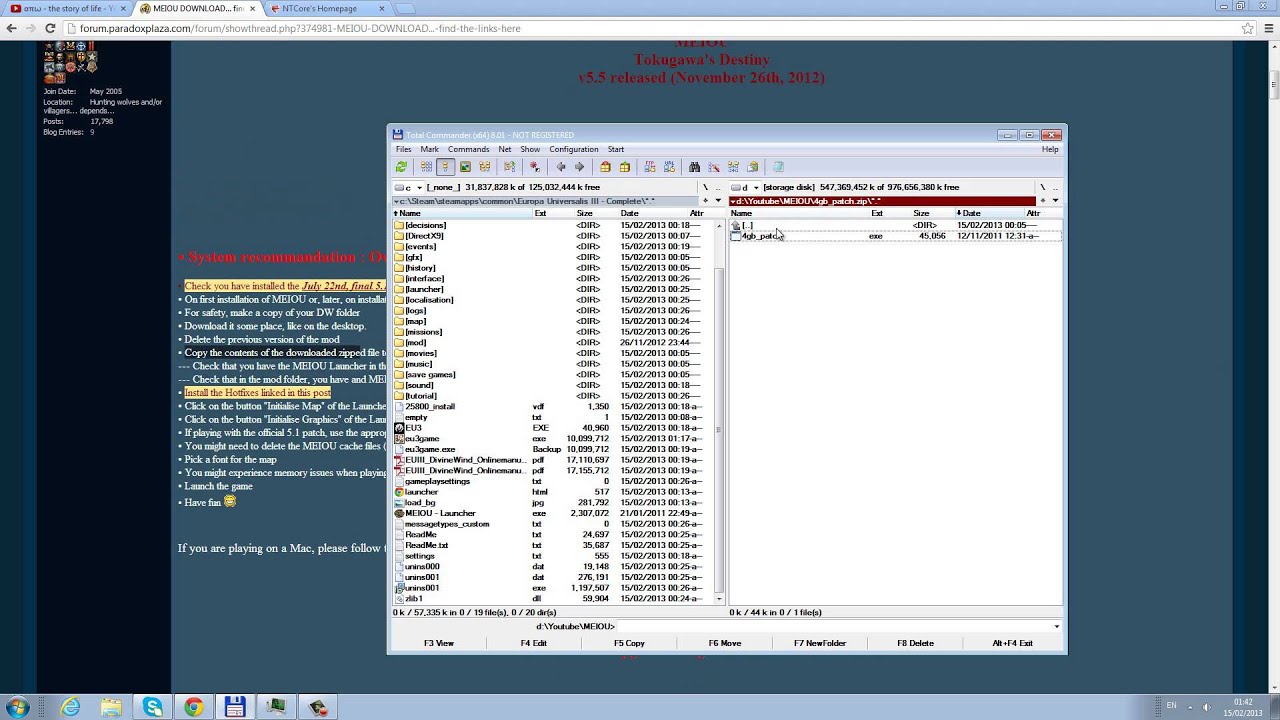Image resolution: width=1280 pixels, height=720 pixels.
Task: Click the F7 NewFolder button
Action: [x=820, y=643]
